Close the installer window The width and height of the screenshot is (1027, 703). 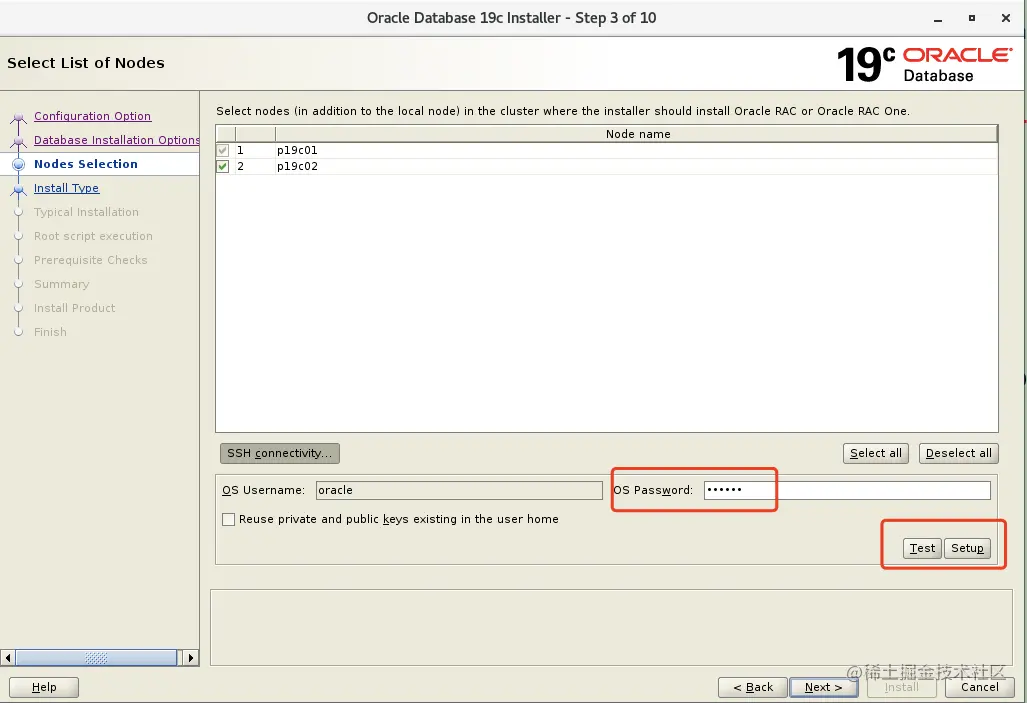click(1006, 18)
